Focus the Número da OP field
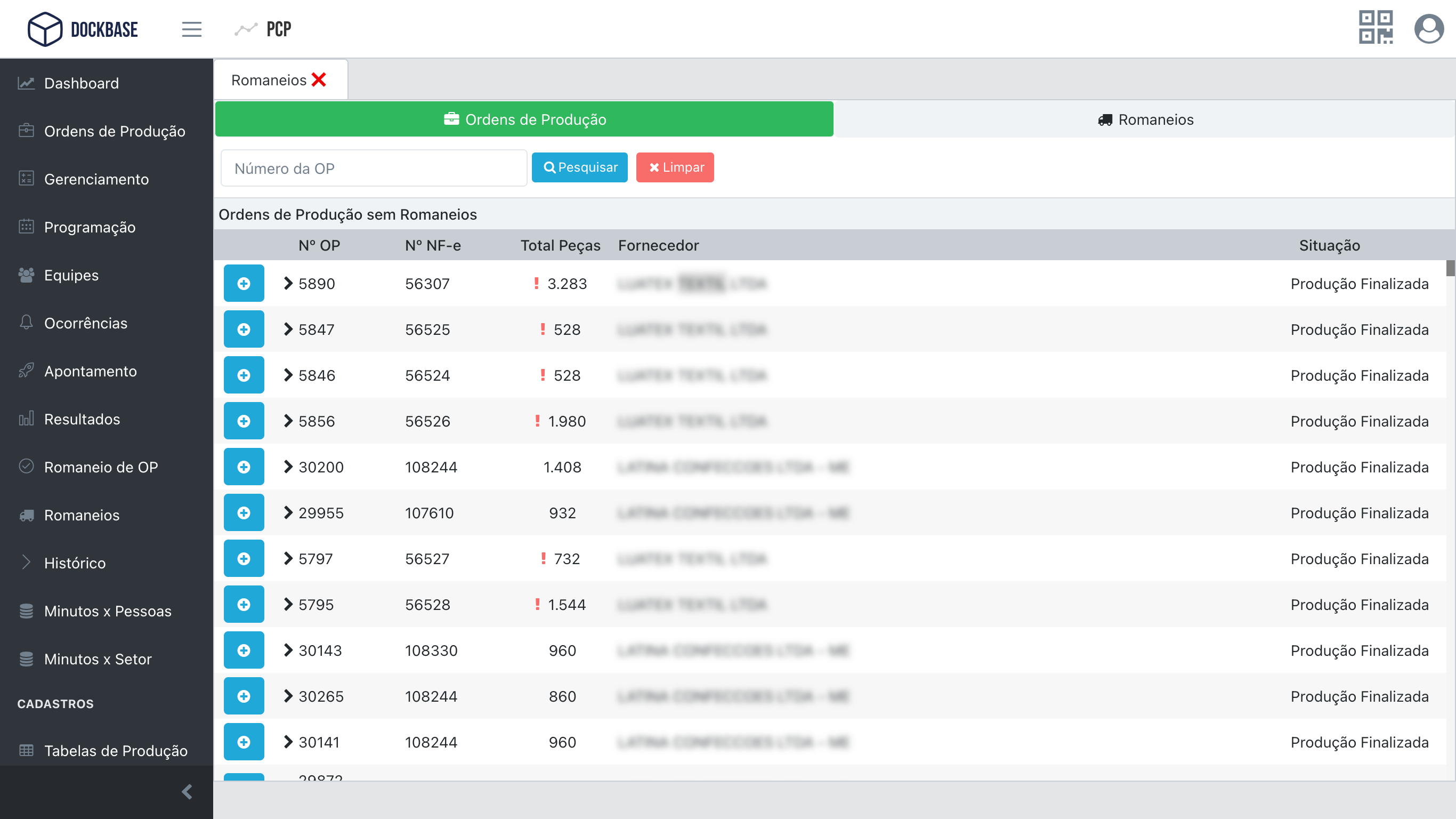Image resolution: width=1456 pixels, height=819 pixels. click(x=374, y=168)
